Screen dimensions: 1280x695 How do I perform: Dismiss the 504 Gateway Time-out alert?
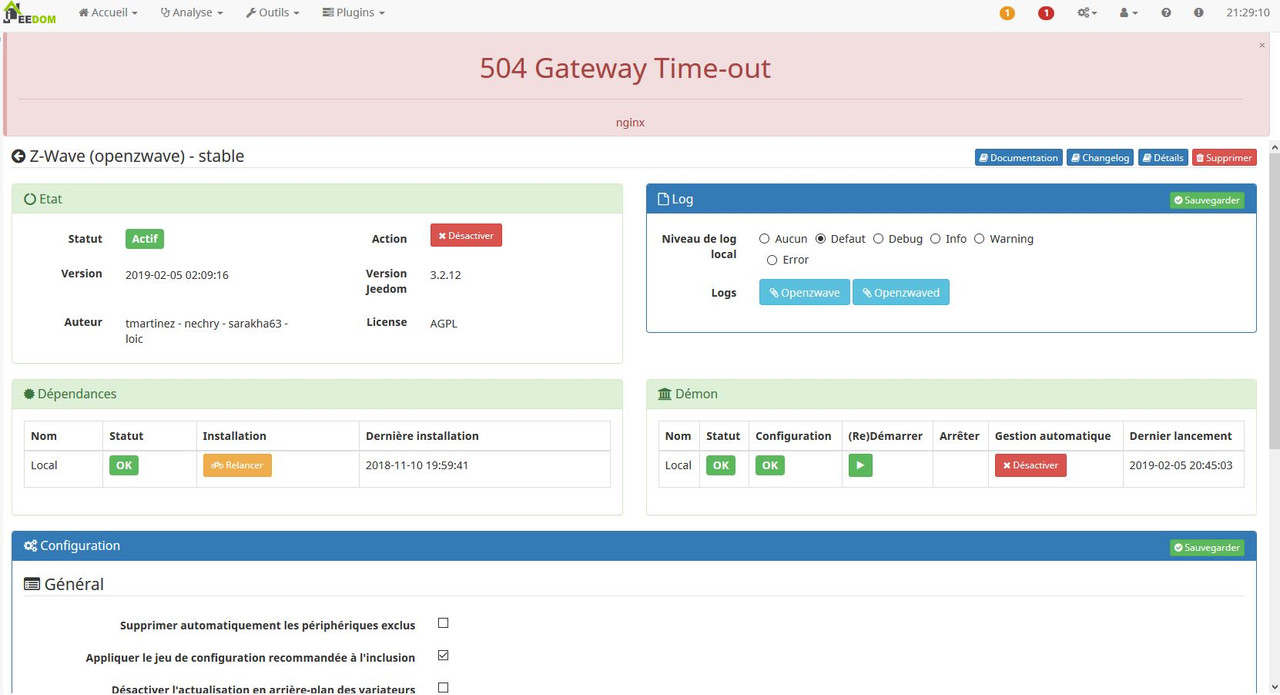click(x=1262, y=45)
